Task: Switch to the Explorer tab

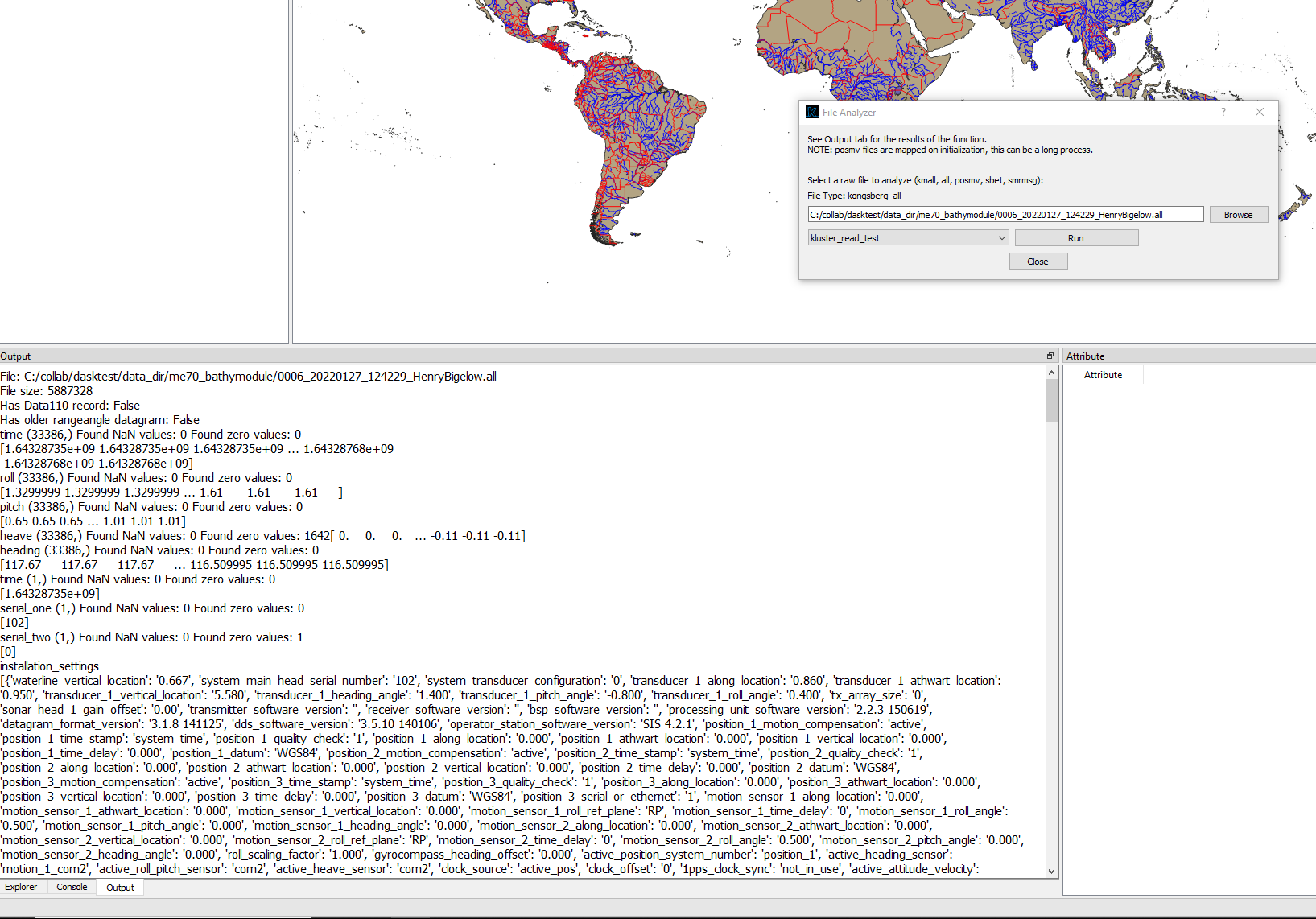Action: [22, 887]
